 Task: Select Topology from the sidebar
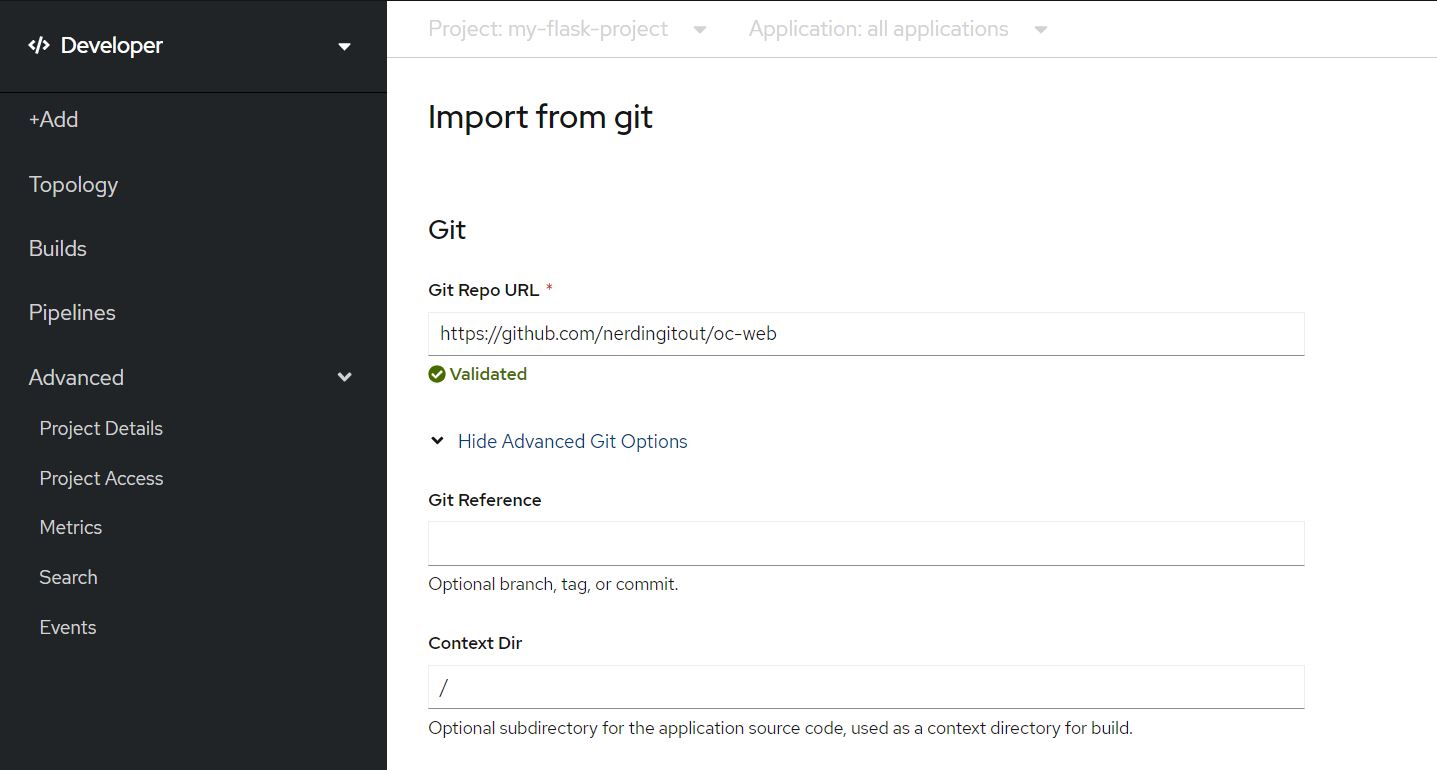click(72, 184)
